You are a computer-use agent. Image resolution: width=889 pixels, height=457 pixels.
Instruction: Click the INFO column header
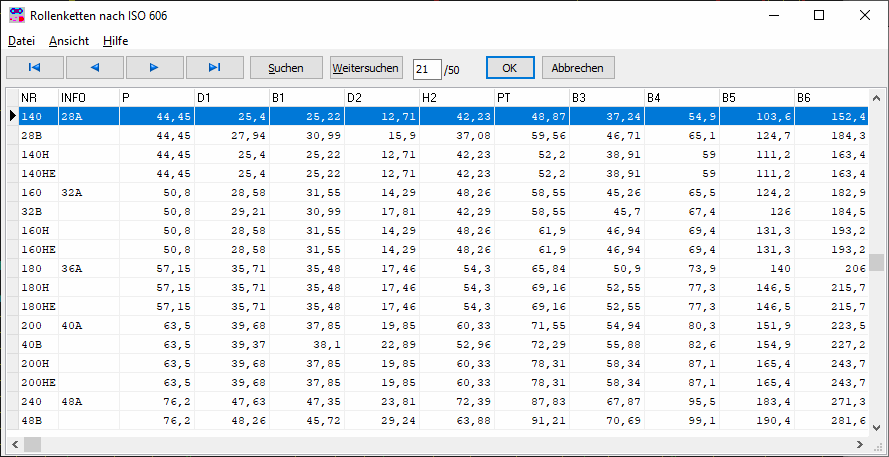[x=88, y=97]
